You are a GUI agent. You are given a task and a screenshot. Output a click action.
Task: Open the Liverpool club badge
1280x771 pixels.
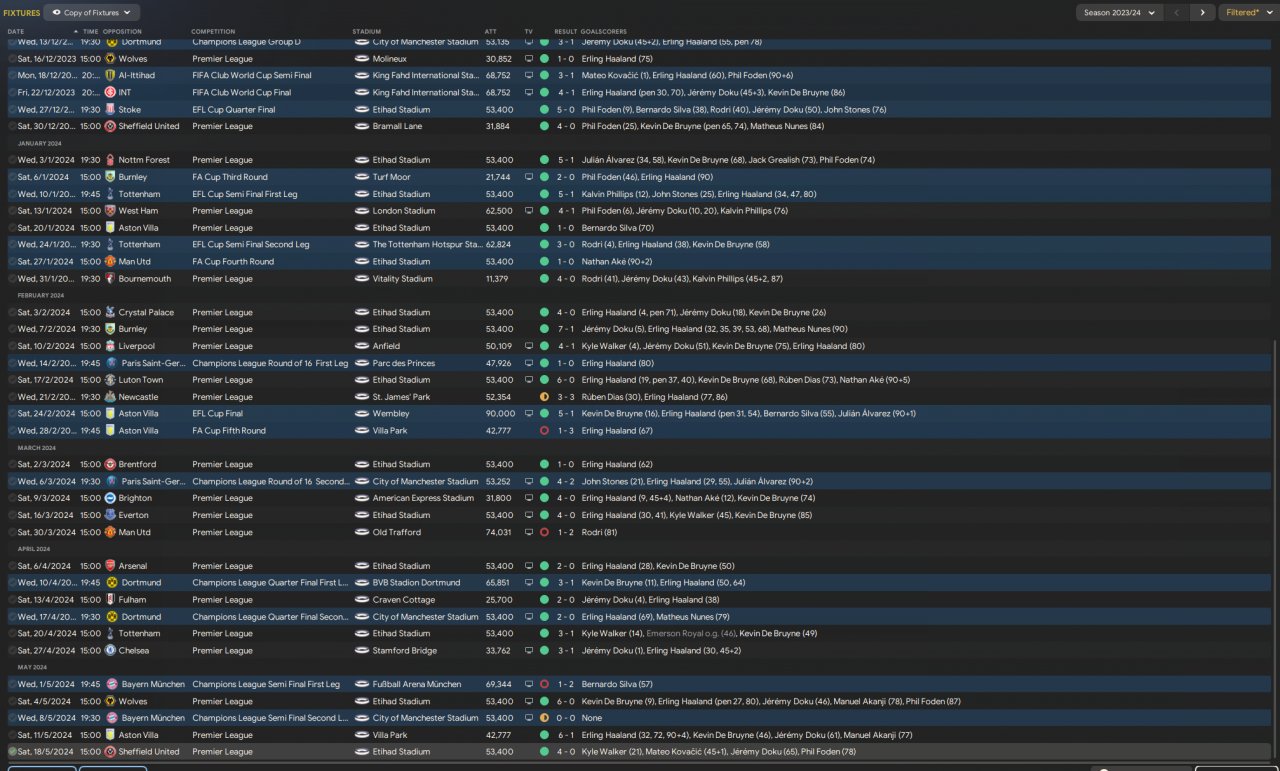(x=110, y=346)
